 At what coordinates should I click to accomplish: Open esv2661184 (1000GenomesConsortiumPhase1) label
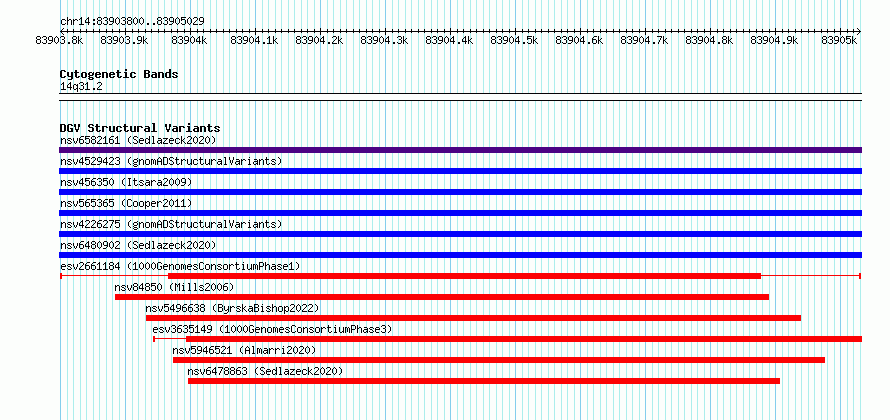180,266
